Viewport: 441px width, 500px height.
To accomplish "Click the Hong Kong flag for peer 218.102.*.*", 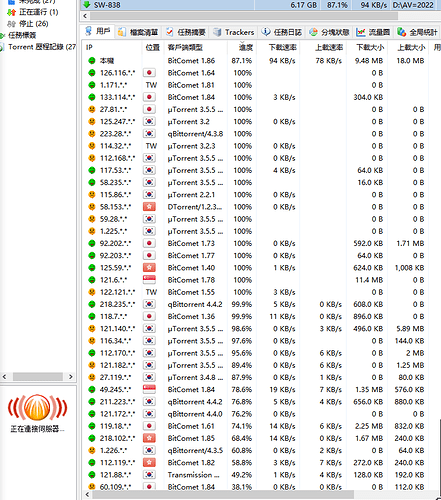I will pyautogui.click(x=149, y=438).
